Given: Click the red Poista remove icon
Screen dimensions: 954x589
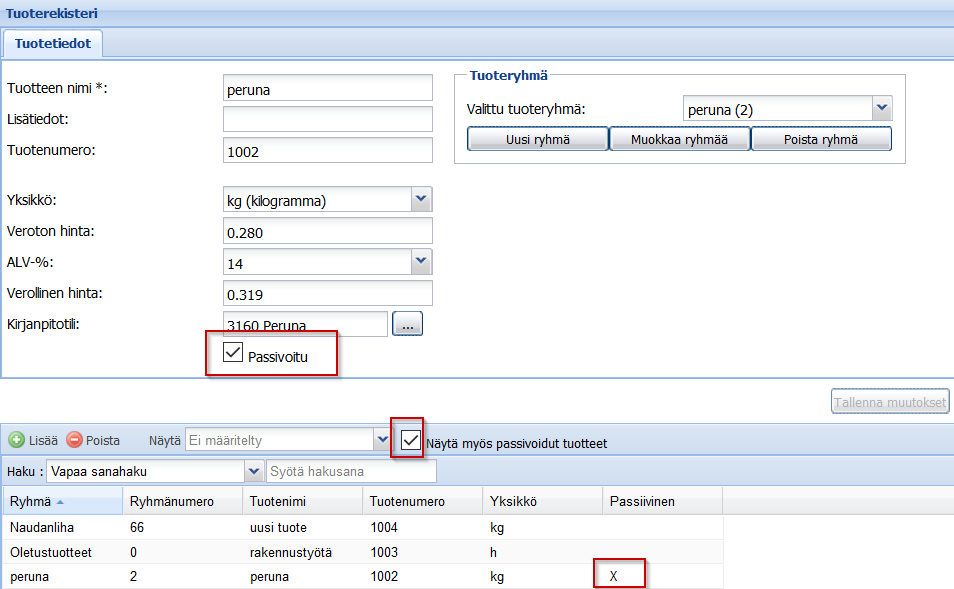Looking at the screenshot, I should pyautogui.click(x=75, y=440).
